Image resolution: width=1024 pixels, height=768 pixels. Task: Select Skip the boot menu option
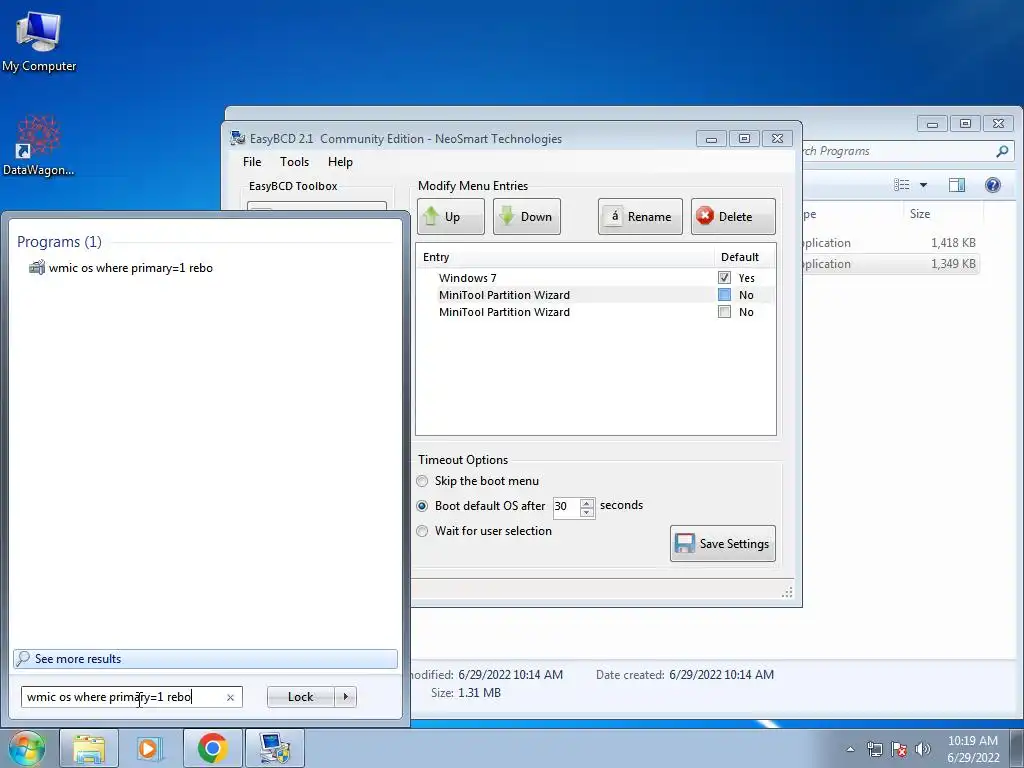423,481
